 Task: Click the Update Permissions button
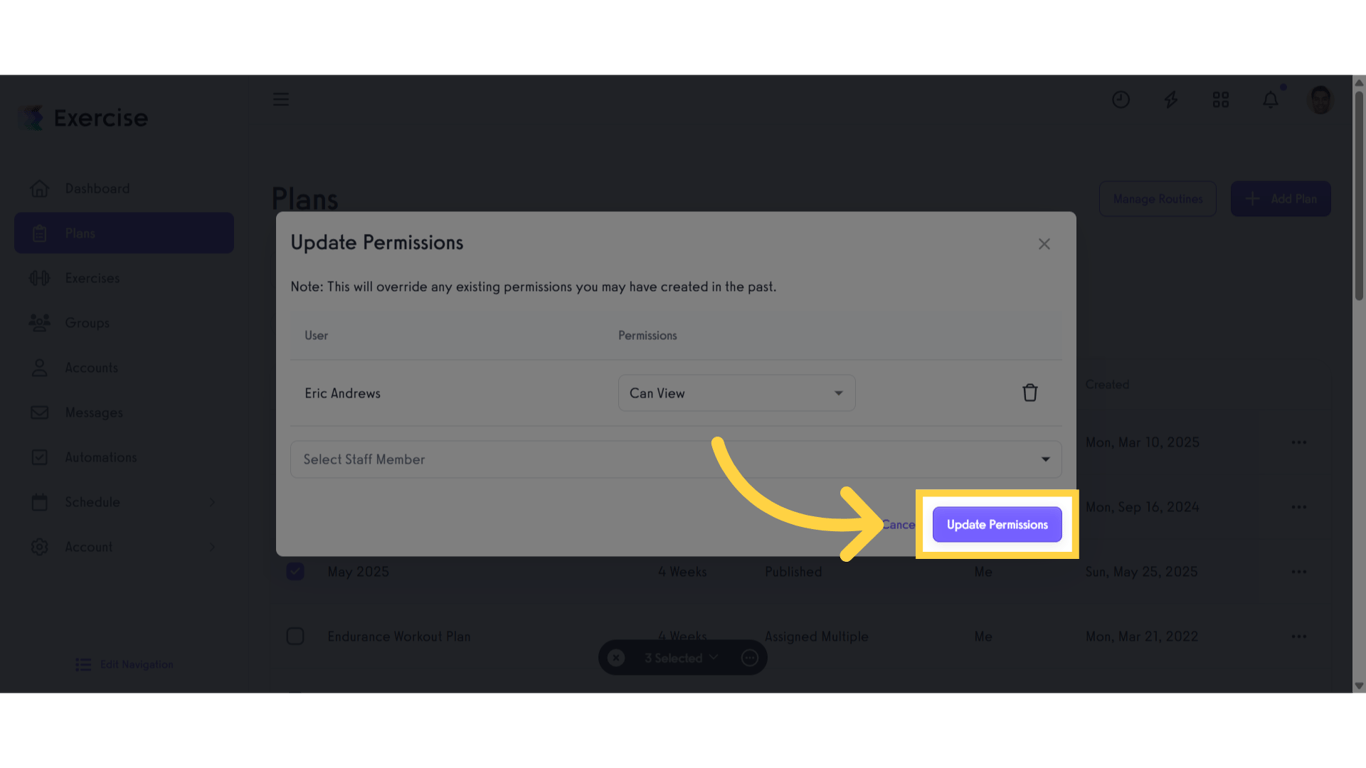pos(996,524)
